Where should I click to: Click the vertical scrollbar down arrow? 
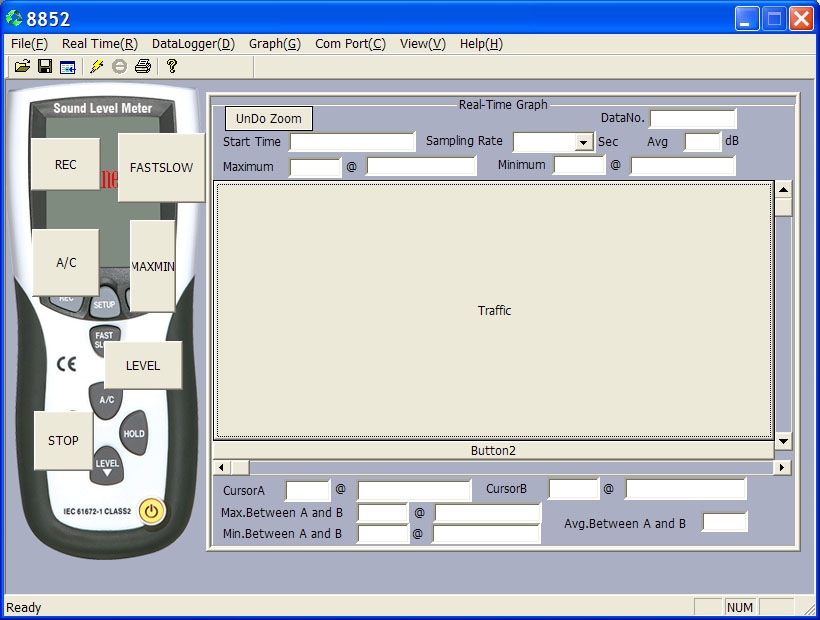(x=783, y=441)
